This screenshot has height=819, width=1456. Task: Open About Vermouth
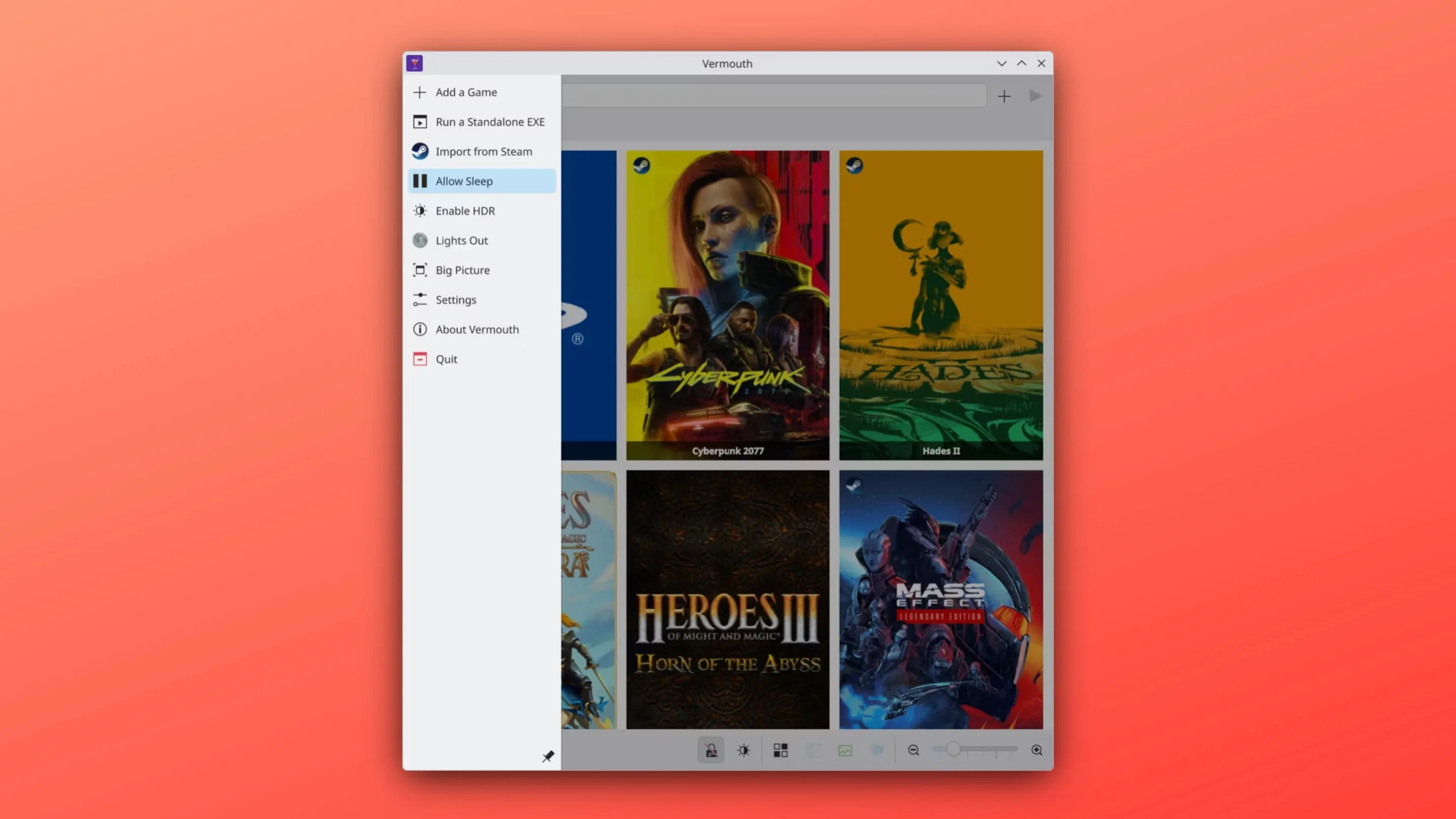pos(482,330)
